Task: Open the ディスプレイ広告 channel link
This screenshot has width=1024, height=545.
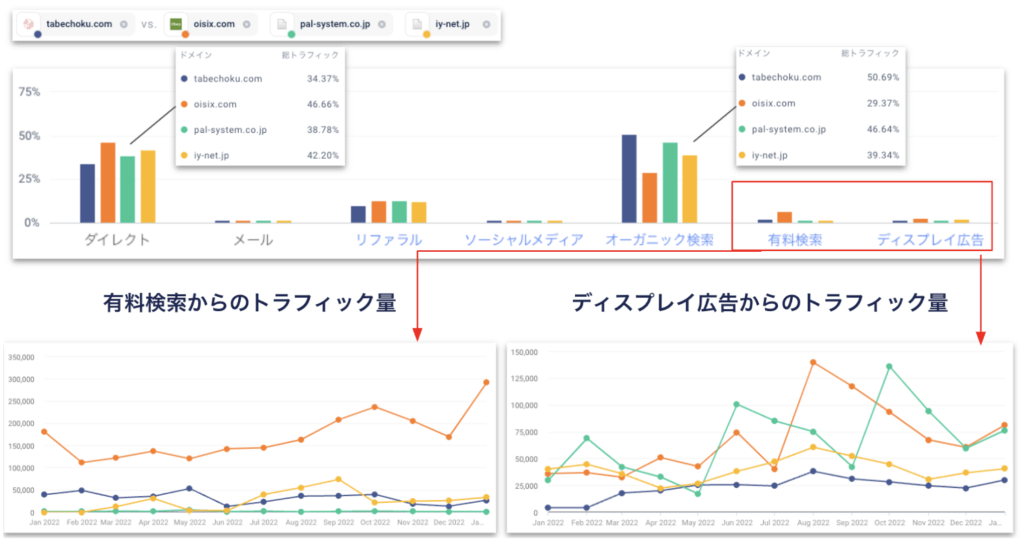Action: pyautogui.click(x=930, y=240)
